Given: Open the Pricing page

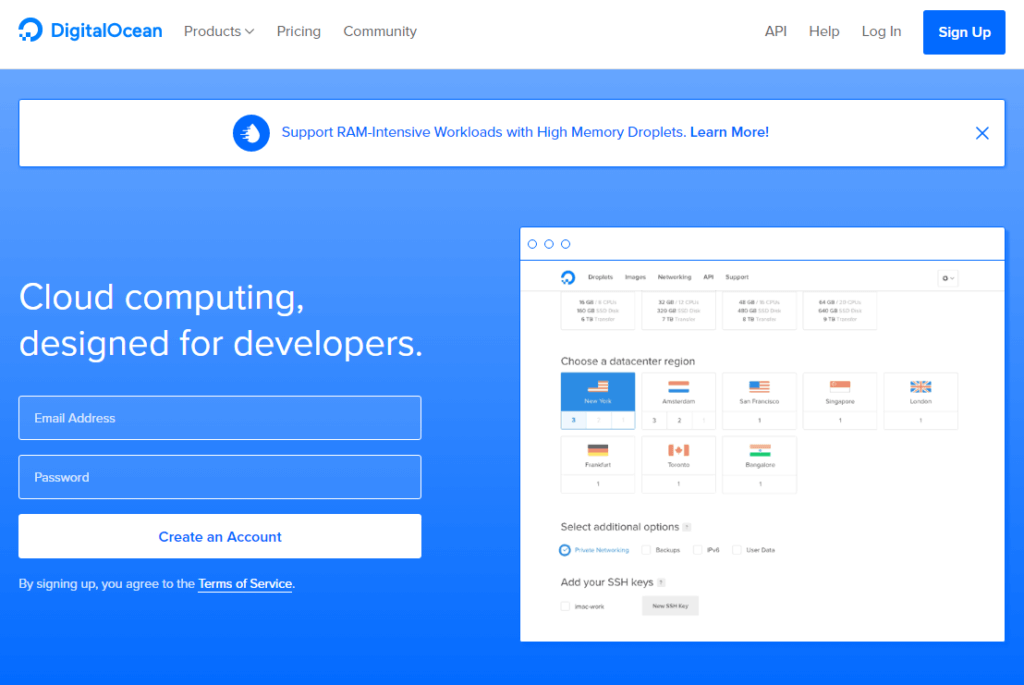Looking at the screenshot, I should click(x=298, y=31).
